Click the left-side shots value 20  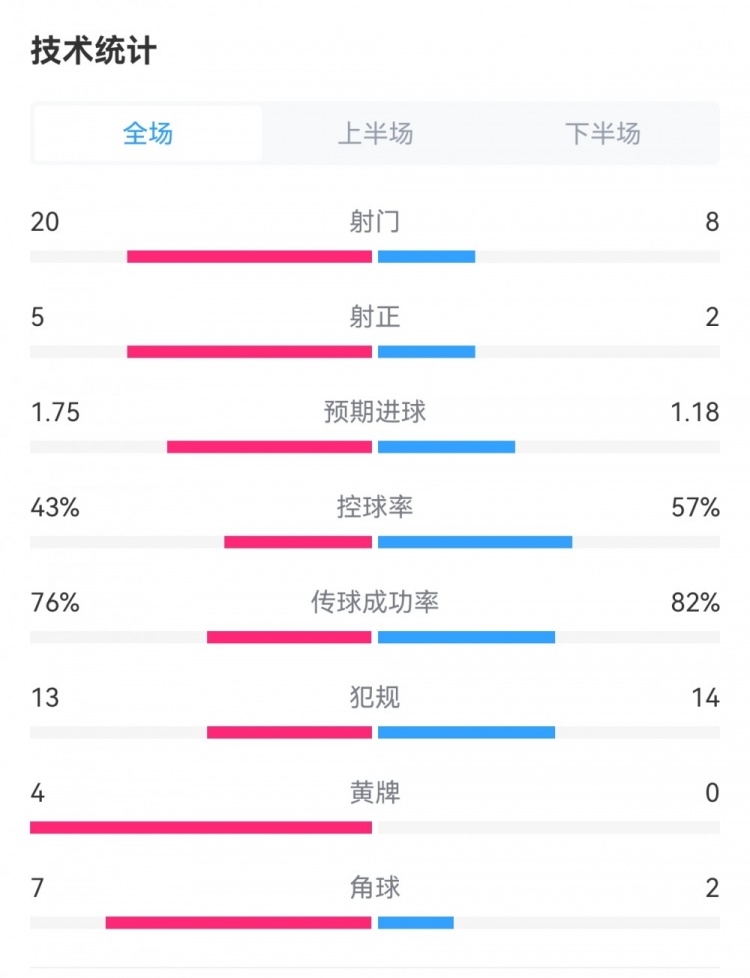45,222
